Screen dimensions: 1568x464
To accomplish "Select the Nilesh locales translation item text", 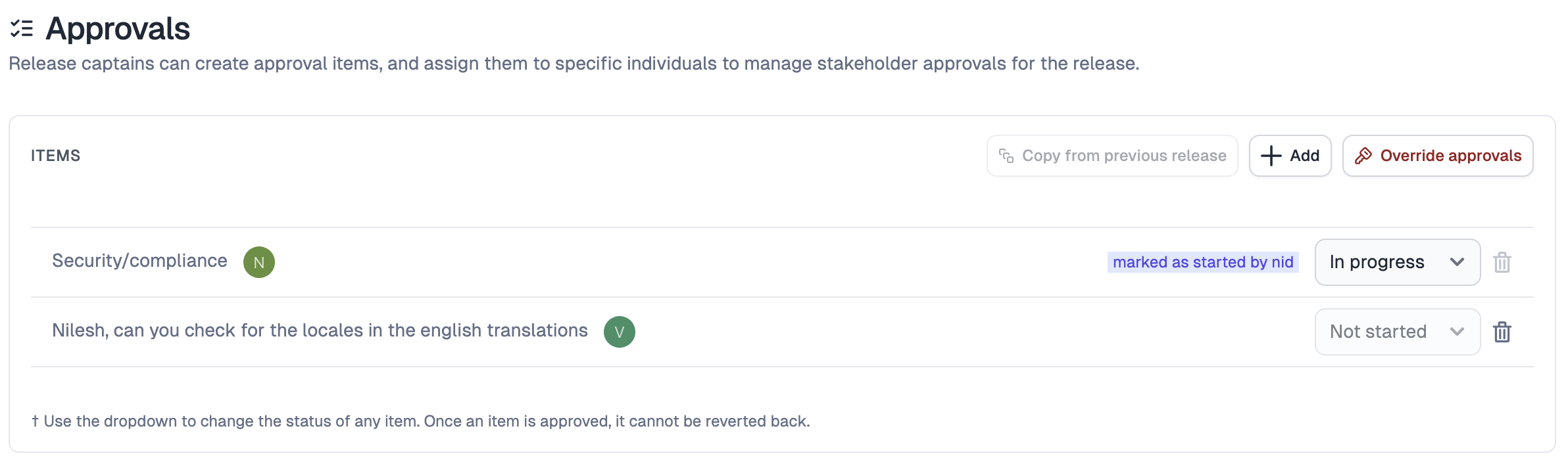I will tap(320, 331).
